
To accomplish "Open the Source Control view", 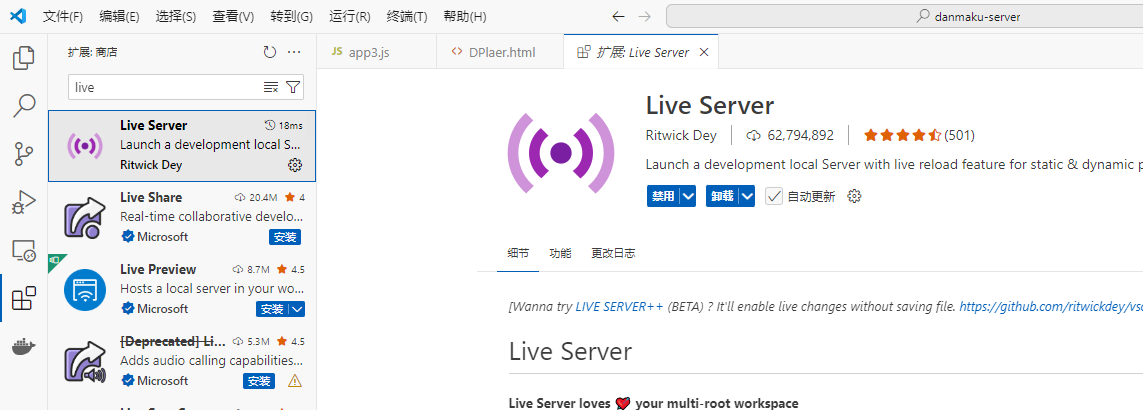I will point(24,154).
